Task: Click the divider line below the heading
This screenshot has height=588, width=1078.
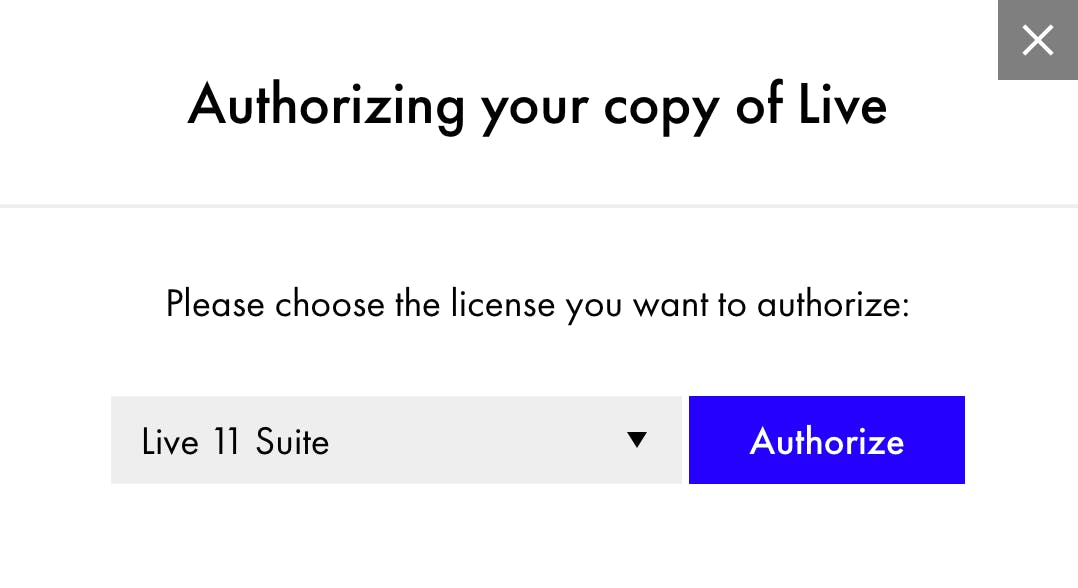Action: (538, 206)
